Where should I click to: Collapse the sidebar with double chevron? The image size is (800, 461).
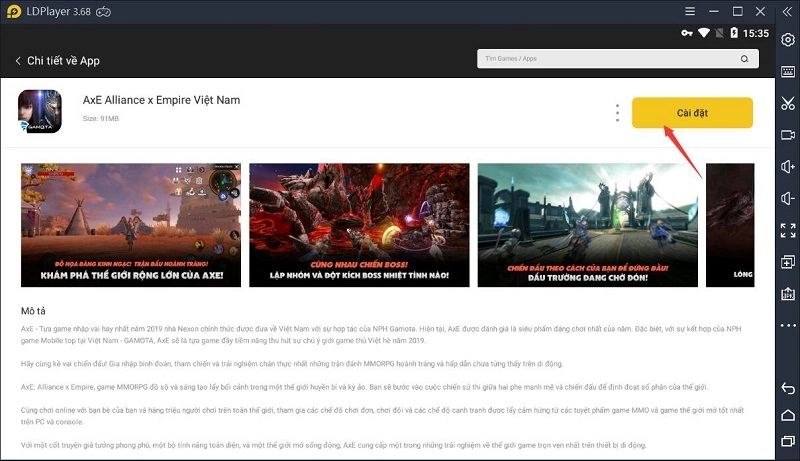(788, 11)
